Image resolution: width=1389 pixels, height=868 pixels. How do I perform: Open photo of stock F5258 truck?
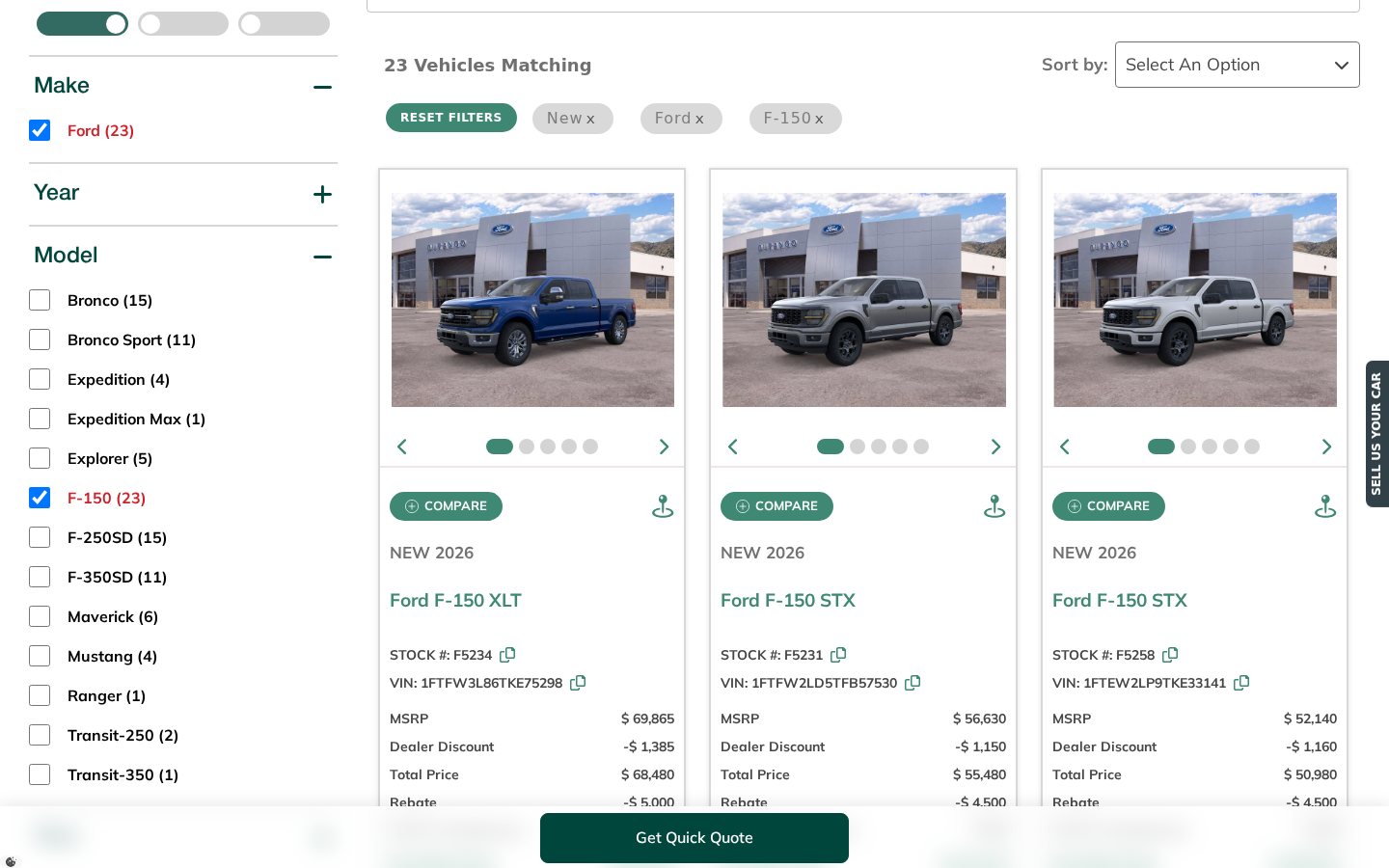click(1195, 300)
